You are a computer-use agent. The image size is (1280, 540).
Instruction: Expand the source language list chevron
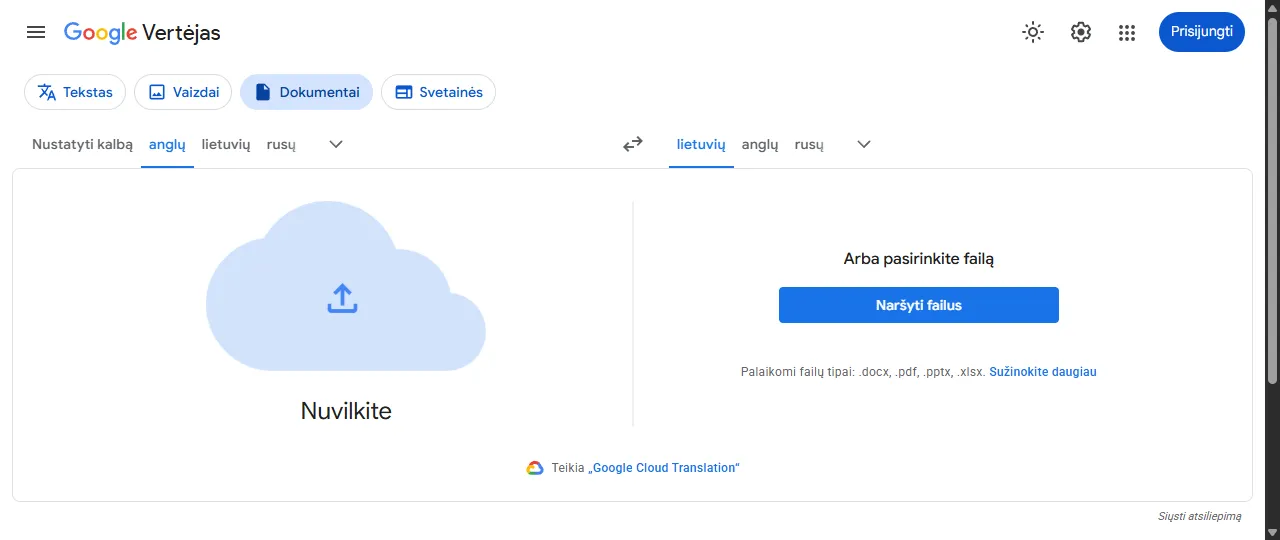point(336,144)
